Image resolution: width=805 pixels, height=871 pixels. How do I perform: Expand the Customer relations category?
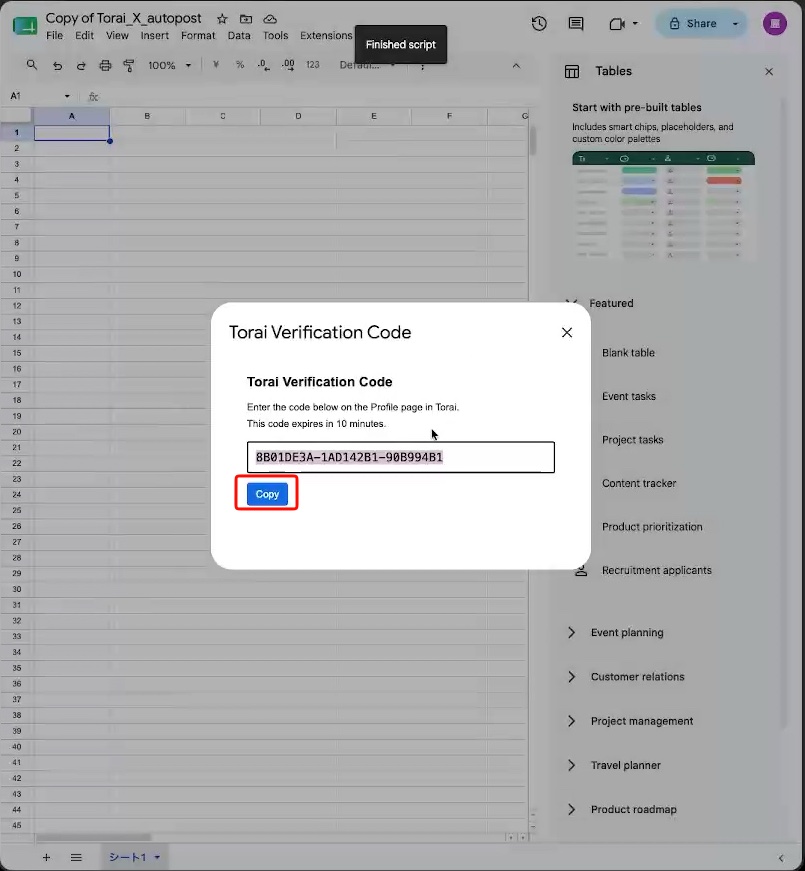click(x=571, y=677)
